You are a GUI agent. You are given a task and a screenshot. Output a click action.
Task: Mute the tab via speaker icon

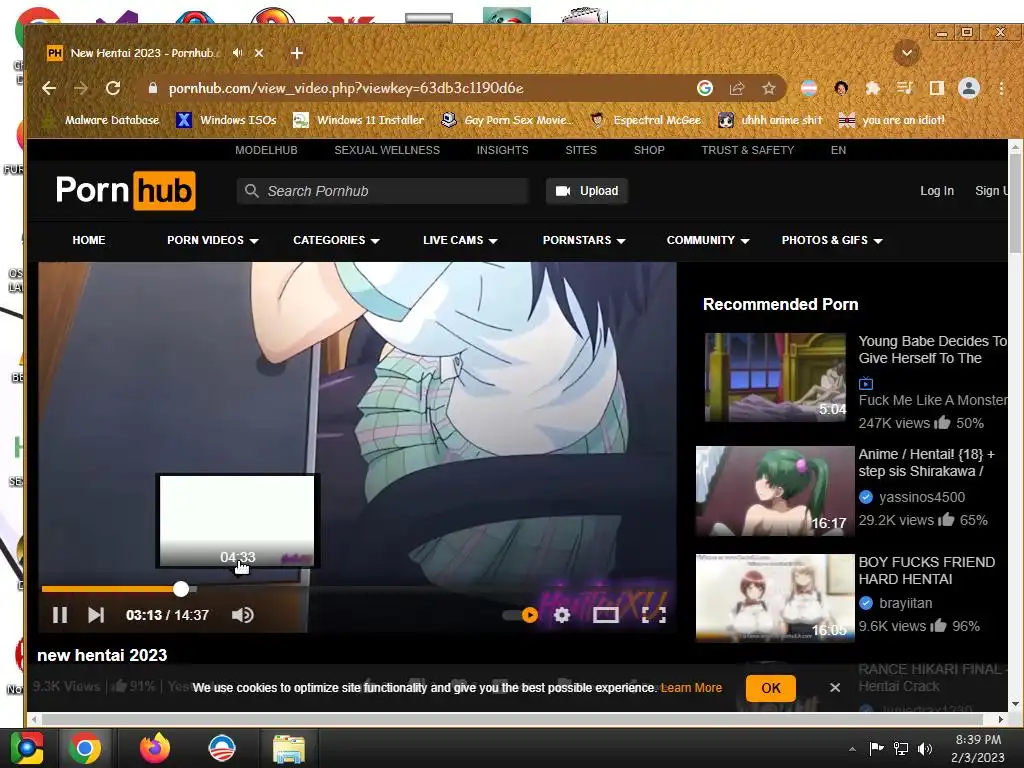point(238,53)
